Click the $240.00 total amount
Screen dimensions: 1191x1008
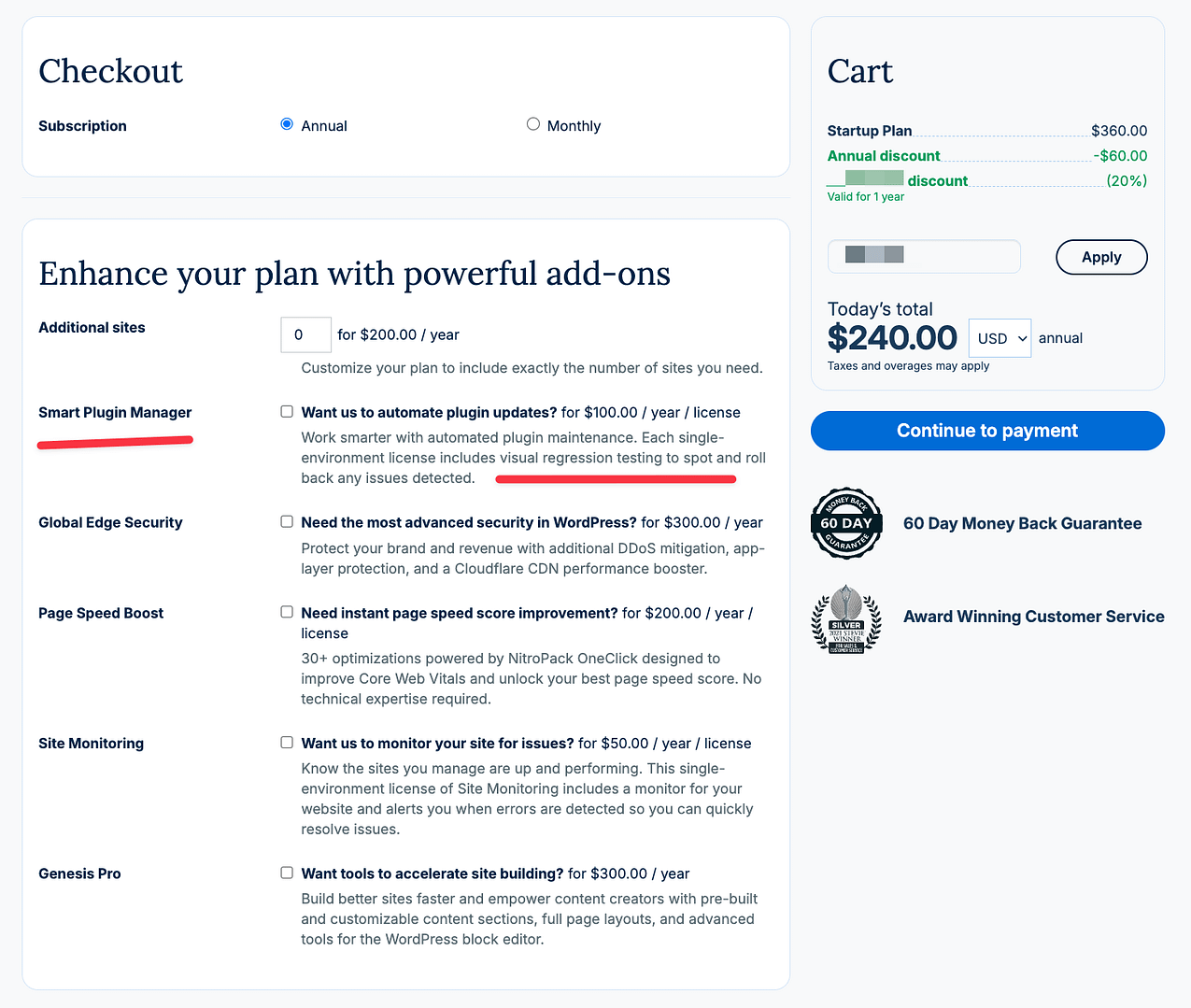893,338
